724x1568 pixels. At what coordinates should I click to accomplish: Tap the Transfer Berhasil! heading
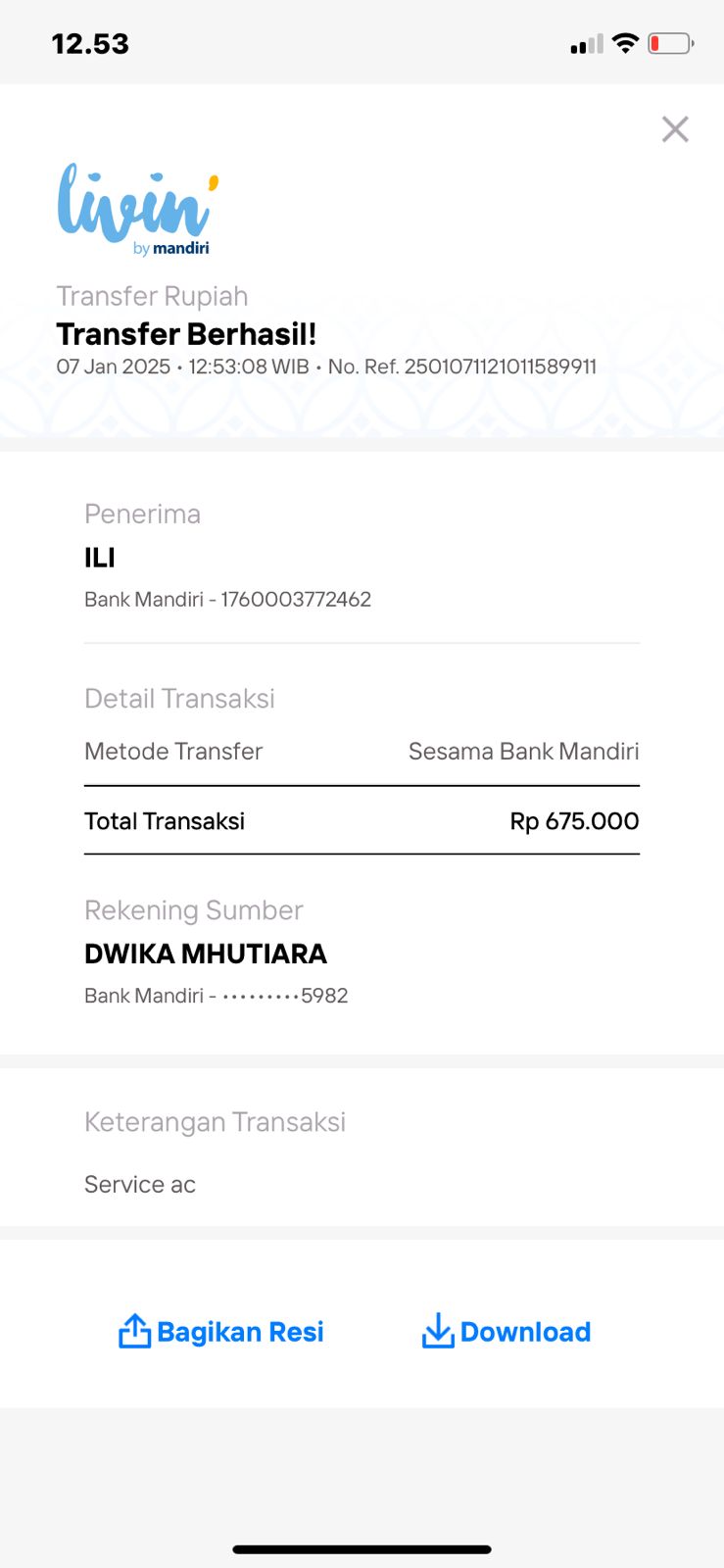coord(186,334)
